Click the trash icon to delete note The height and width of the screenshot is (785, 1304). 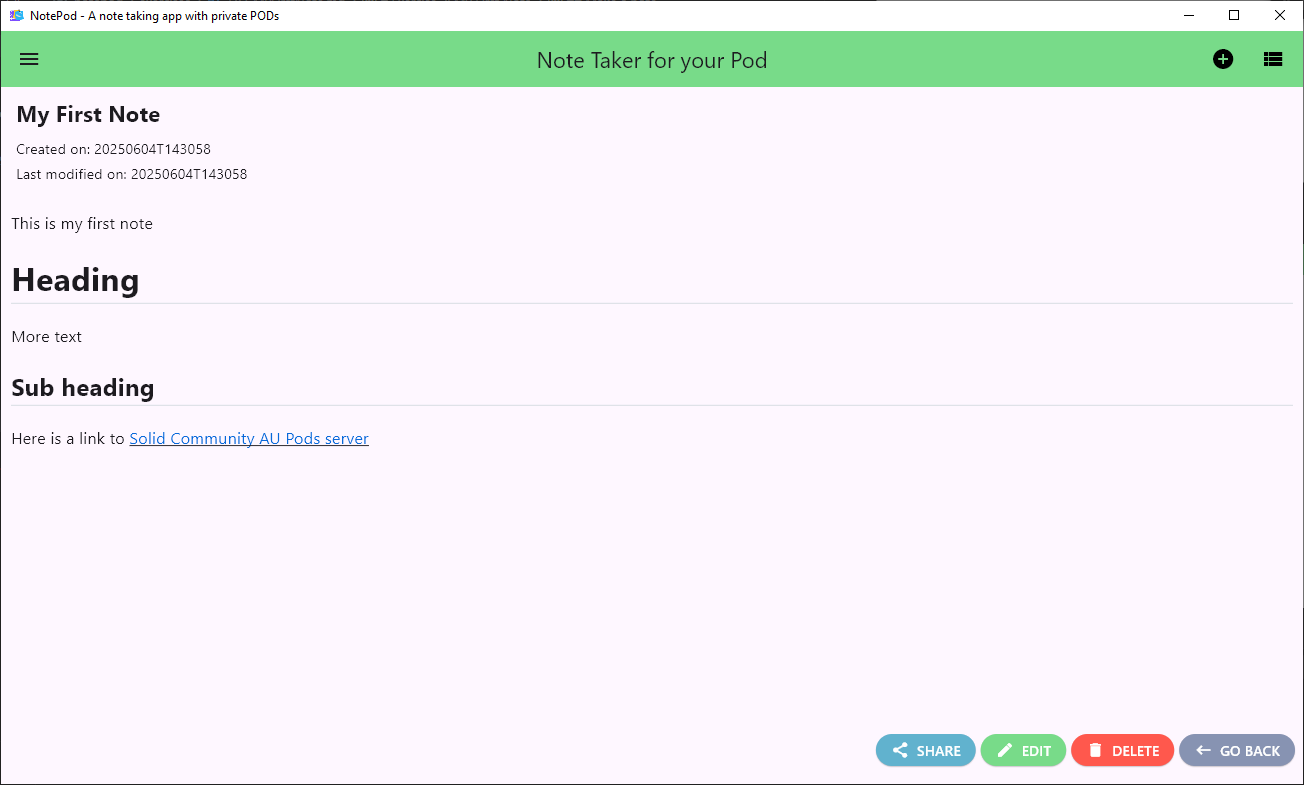pyautogui.click(x=1095, y=750)
